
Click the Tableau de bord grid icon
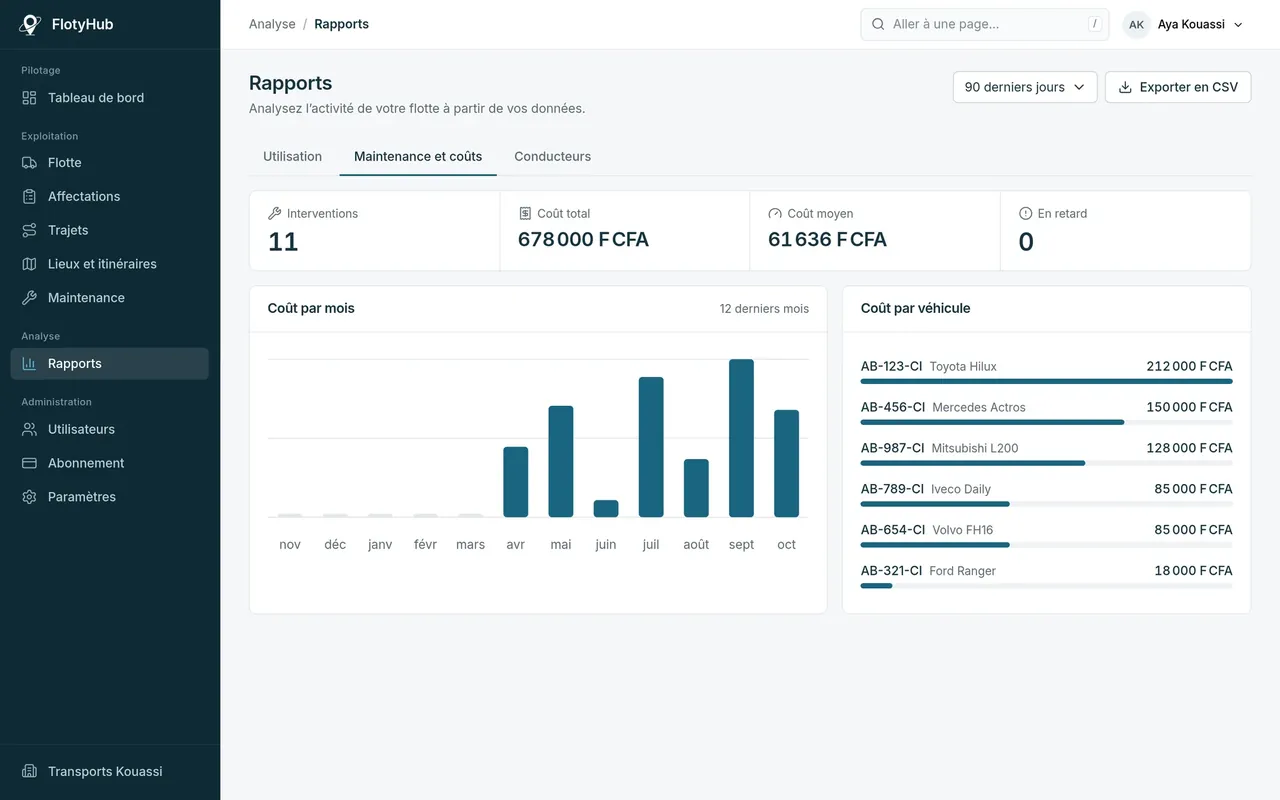pyautogui.click(x=29, y=98)
